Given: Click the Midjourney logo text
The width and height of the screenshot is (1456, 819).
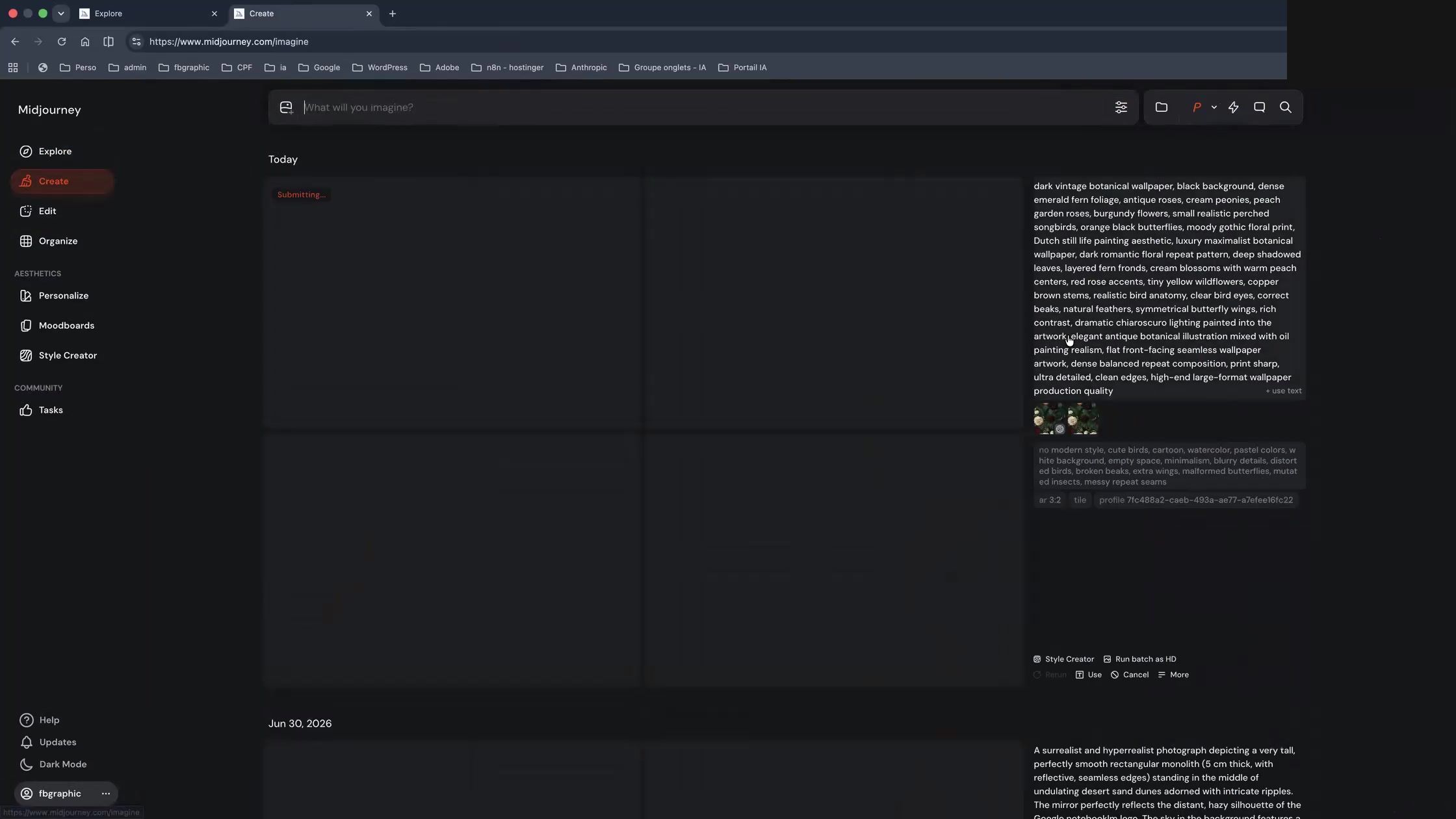Looking at the screenshot, I should click(x=49, y=110).
